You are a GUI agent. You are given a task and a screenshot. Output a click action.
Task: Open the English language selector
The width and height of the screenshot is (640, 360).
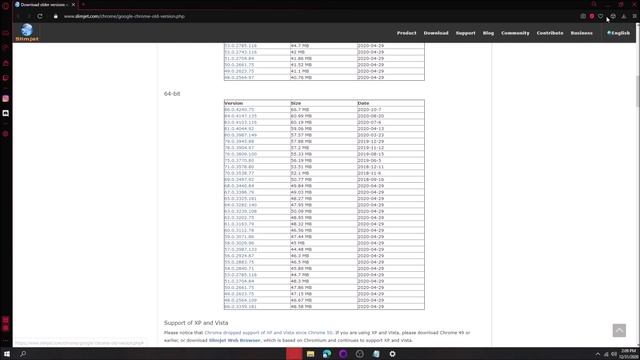click(x=618, y=33)
